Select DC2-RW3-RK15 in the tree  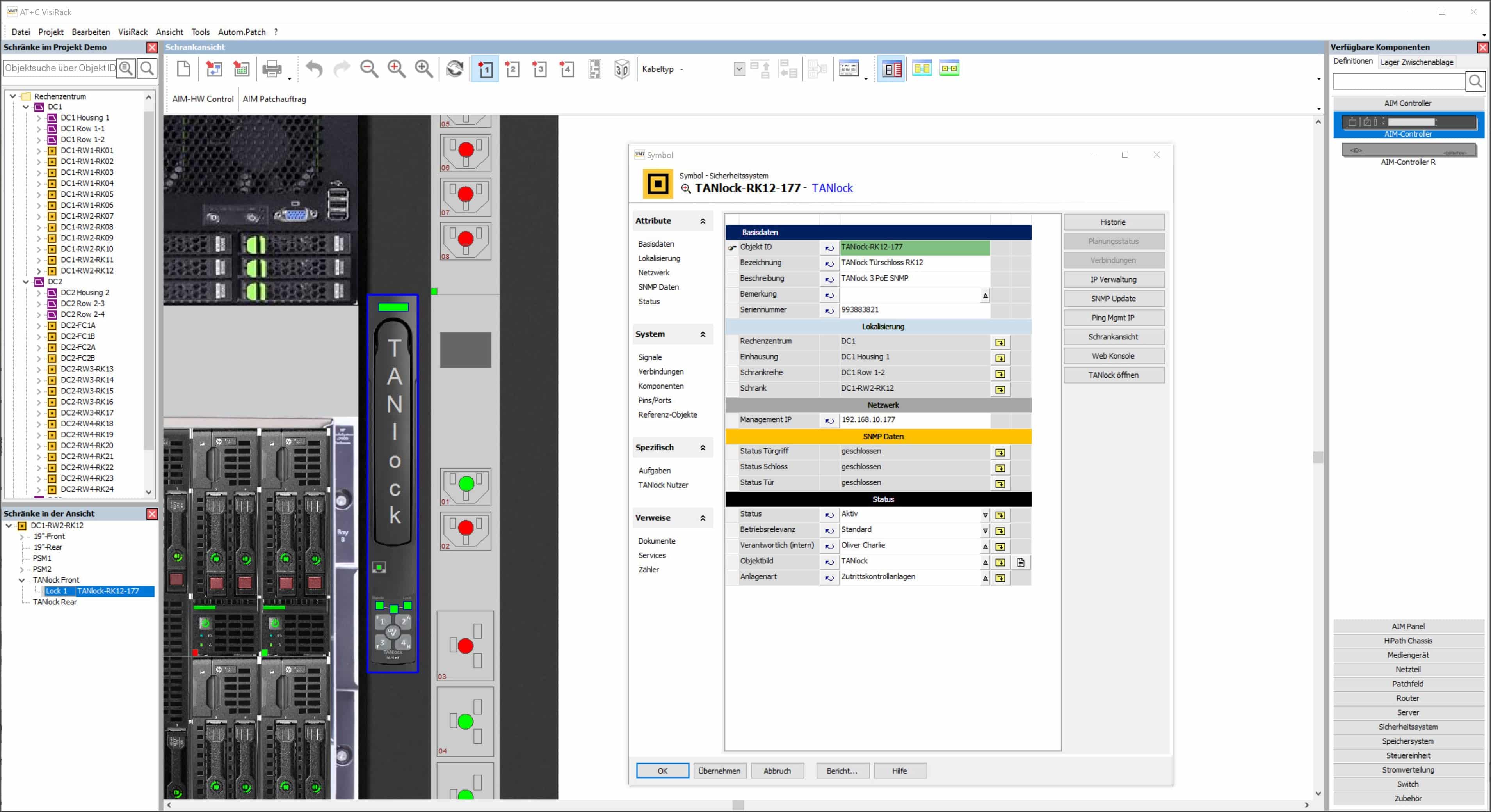[x=87, y=391]
